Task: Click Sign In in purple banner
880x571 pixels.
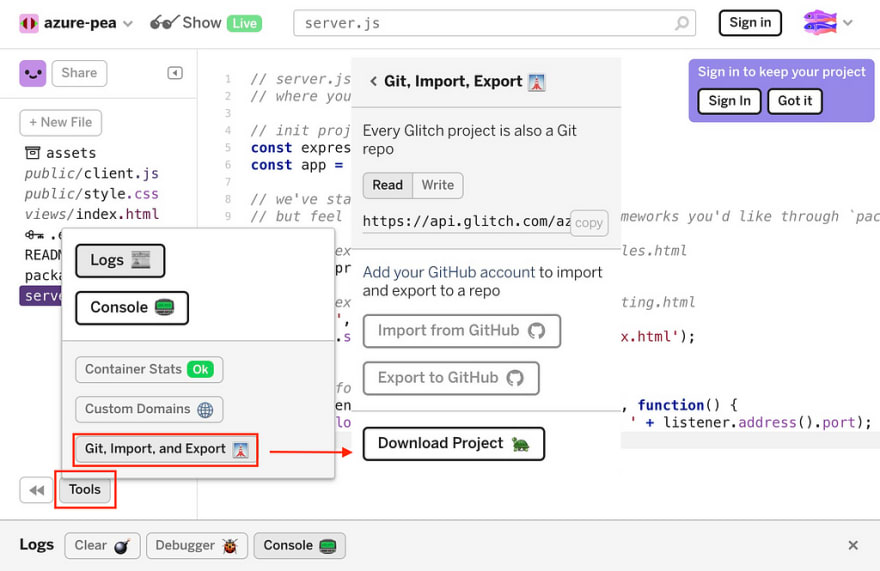Action: pos(729,101)
